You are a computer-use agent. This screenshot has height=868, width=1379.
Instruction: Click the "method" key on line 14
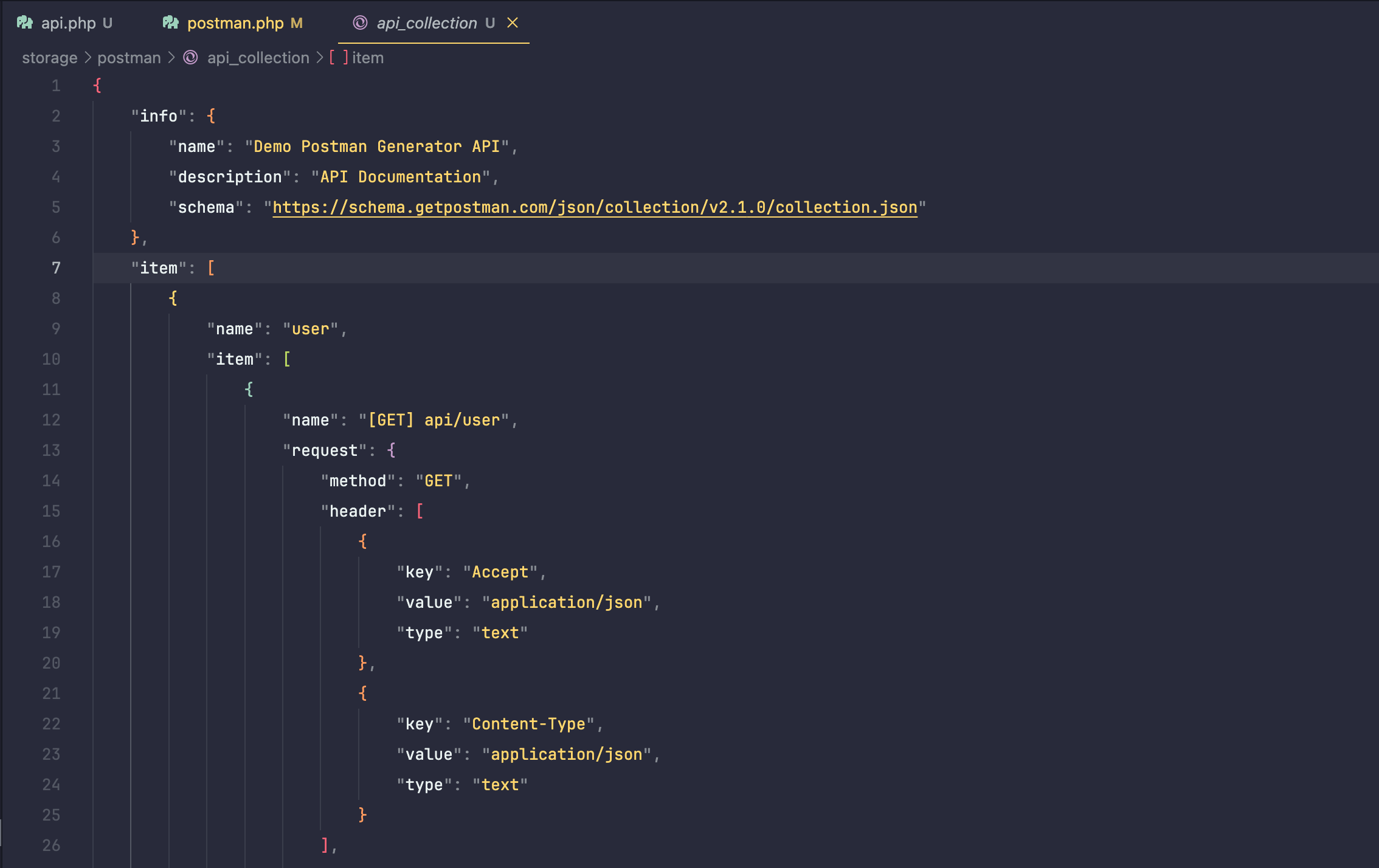(358, 481)
